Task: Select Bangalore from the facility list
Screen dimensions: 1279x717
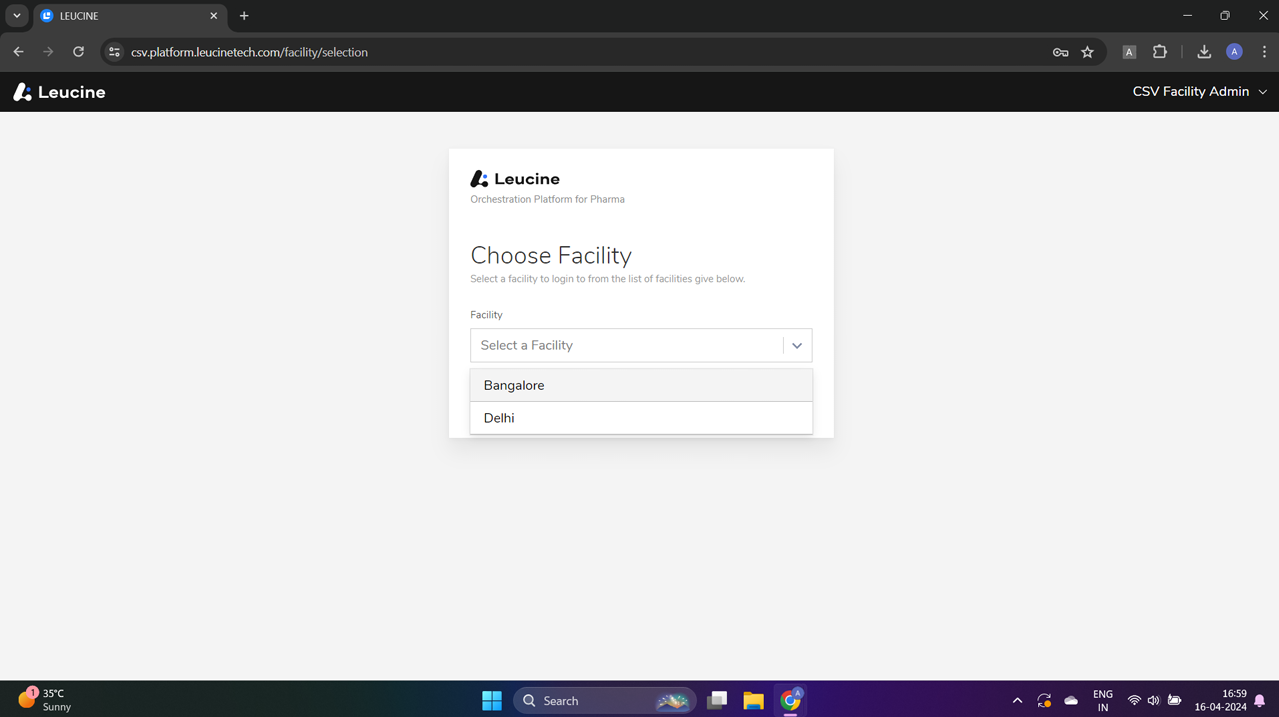Action: (x=641, y=385)
